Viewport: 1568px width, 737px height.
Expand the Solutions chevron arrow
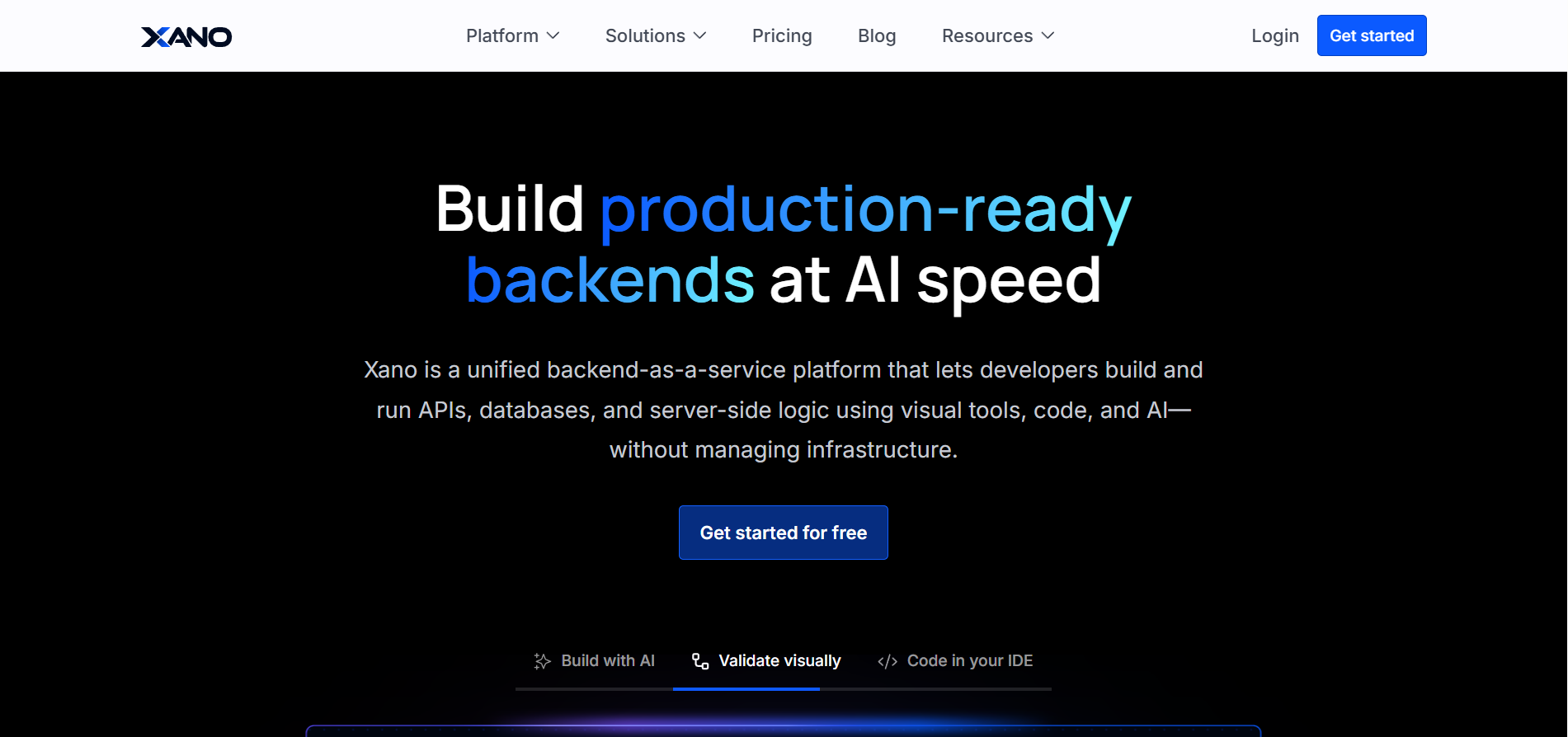pyautogui.click(x=700, y=35)
